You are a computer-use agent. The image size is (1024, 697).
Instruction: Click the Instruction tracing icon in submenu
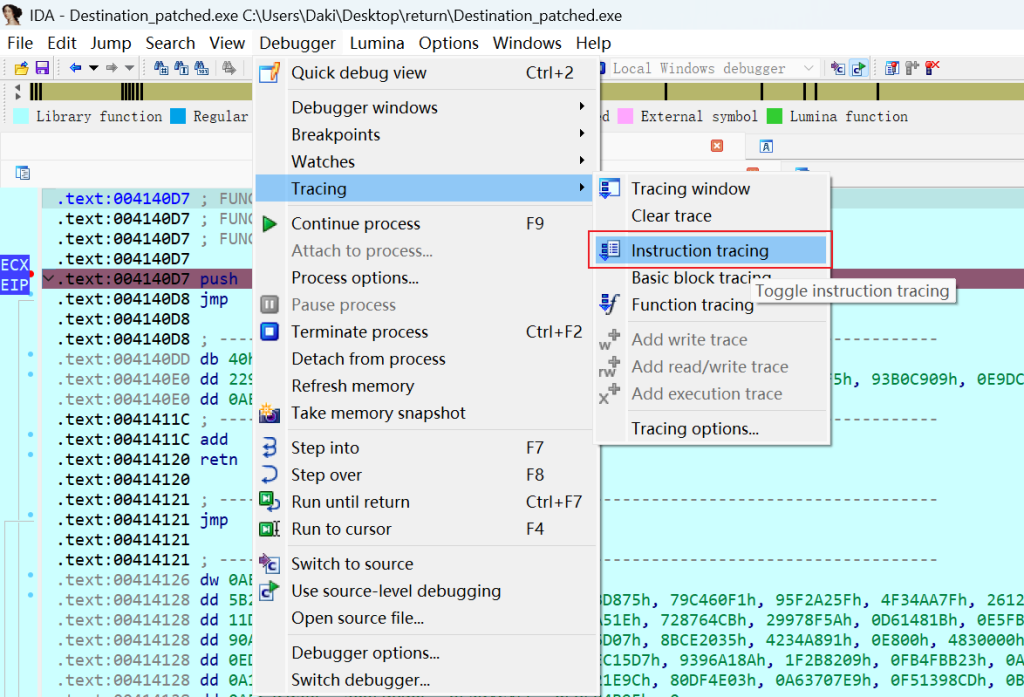[x=609, y=250]
